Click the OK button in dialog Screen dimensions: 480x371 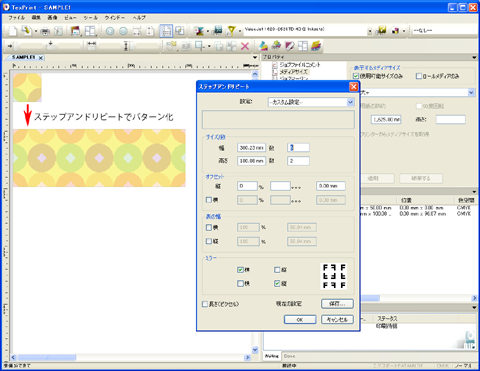coord(300,319)
